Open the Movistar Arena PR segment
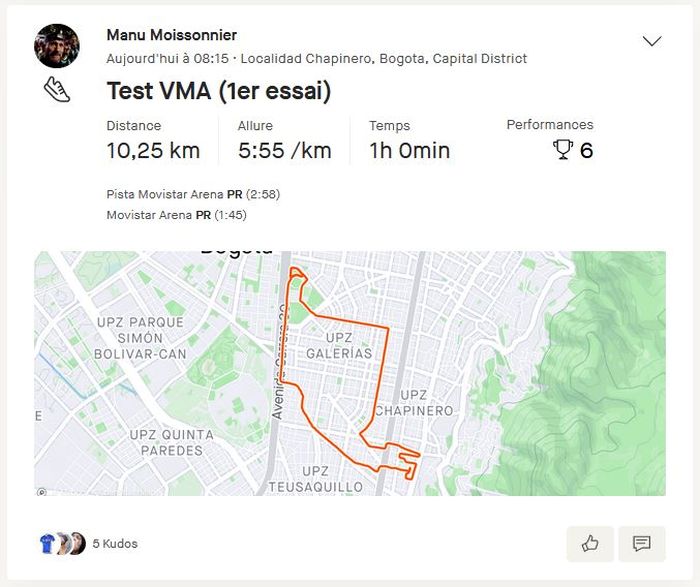The width and height of the screenshot is (700, 587). pos(150,215)
